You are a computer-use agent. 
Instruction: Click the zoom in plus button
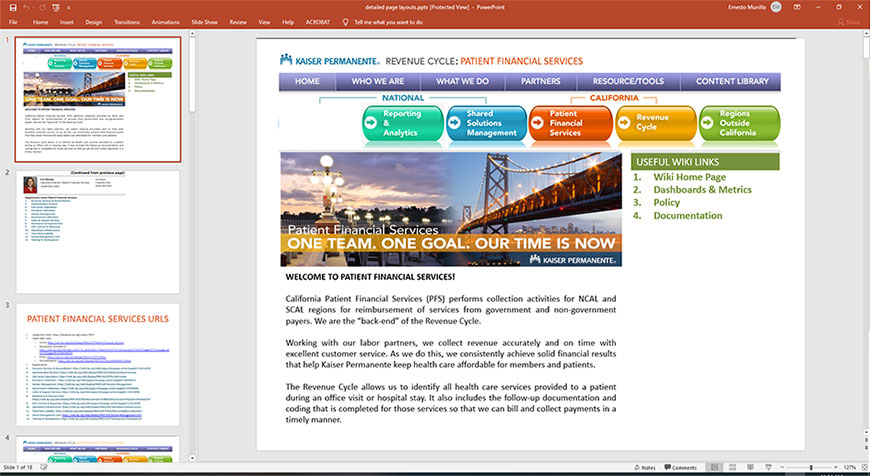(836, 468)
